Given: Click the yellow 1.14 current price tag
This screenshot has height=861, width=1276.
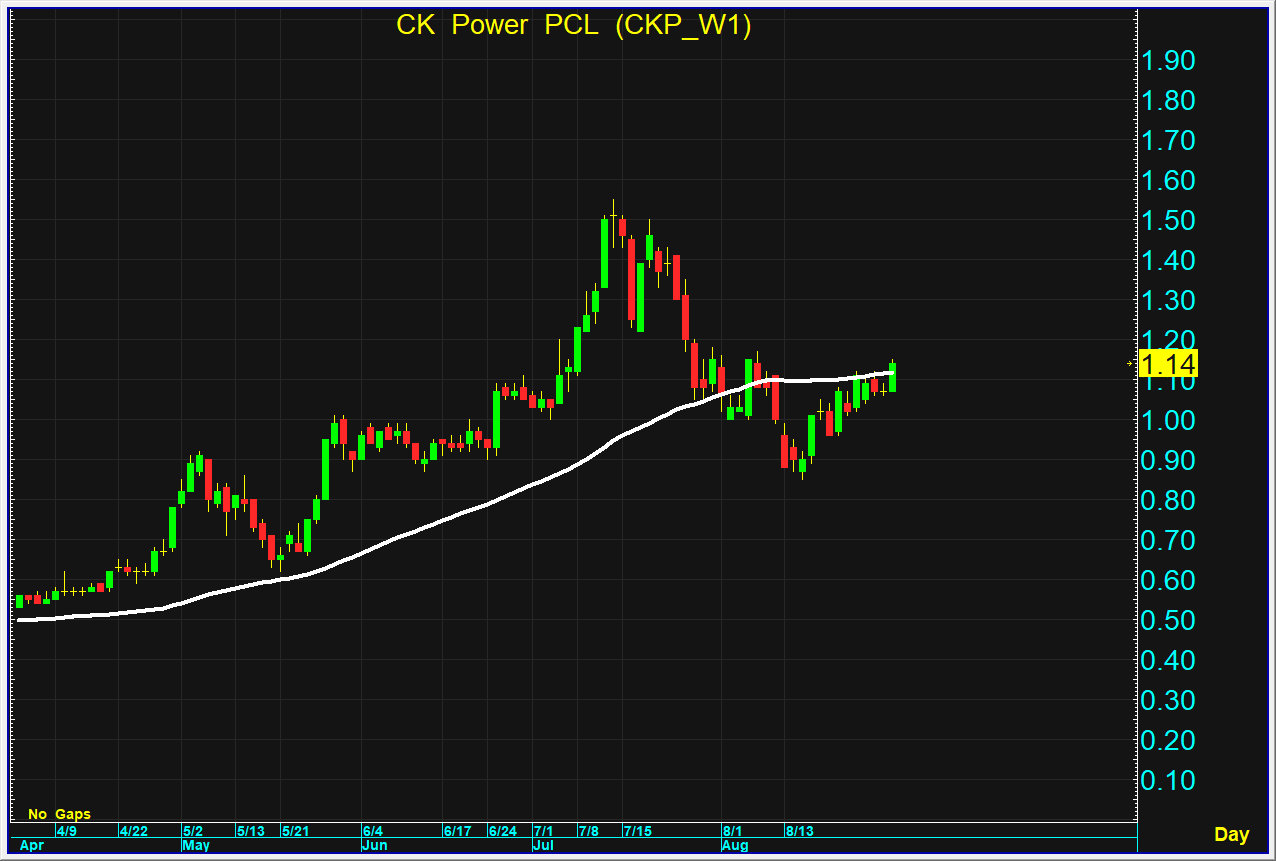Looking at the screenshot, I should (x=1168, y=365).
